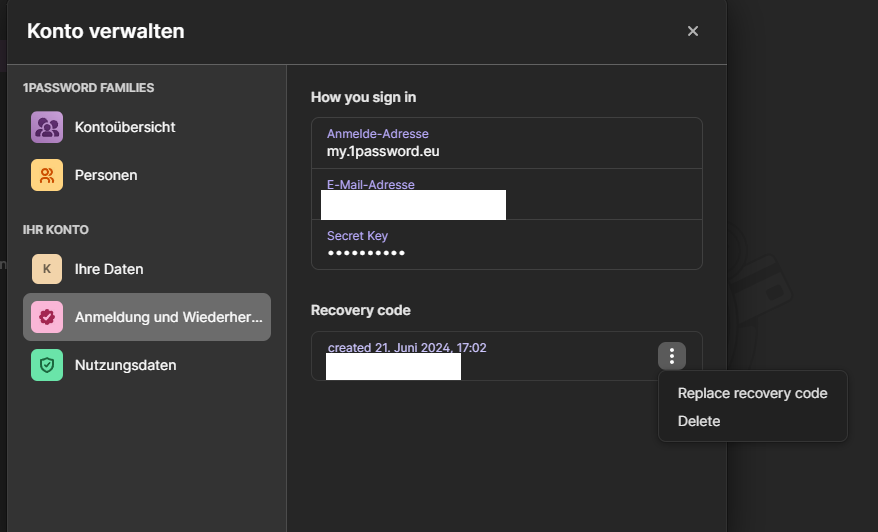
Task: Click the 'Recovery code' section heading
Action: pyautogui.click(x=360, y=310)
